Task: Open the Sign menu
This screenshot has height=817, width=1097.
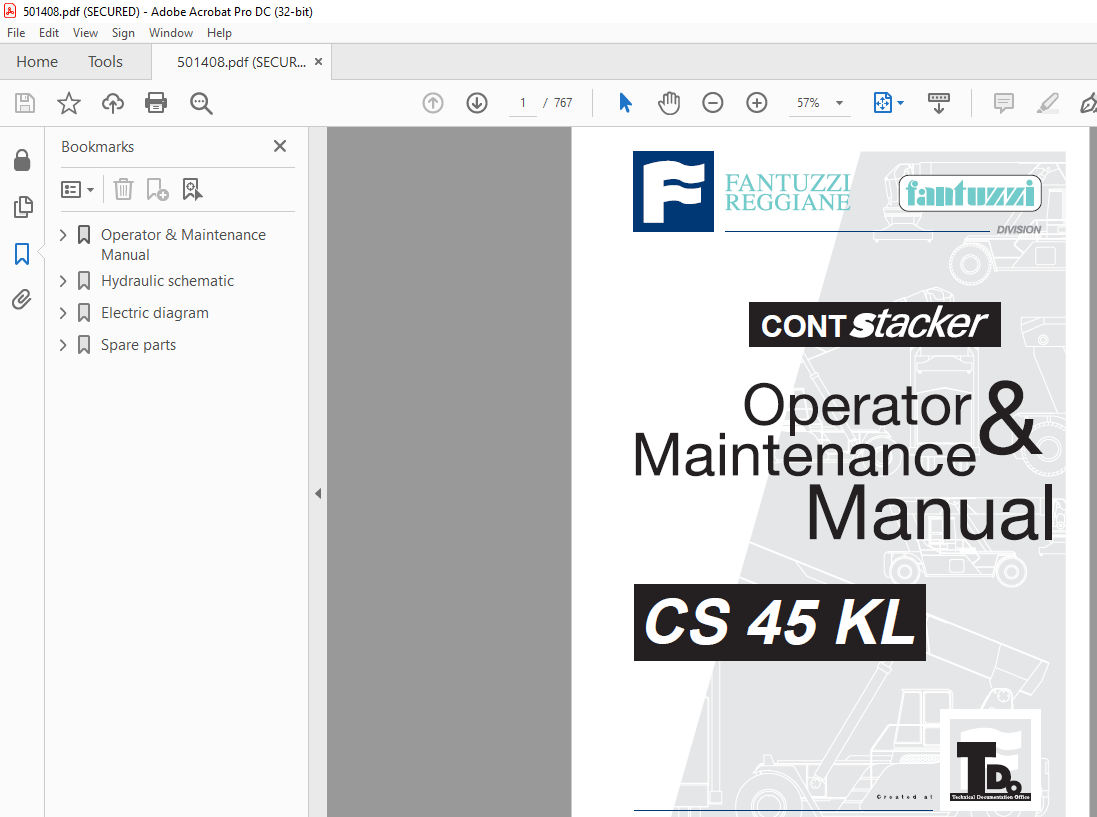Action: coord(123,33)
